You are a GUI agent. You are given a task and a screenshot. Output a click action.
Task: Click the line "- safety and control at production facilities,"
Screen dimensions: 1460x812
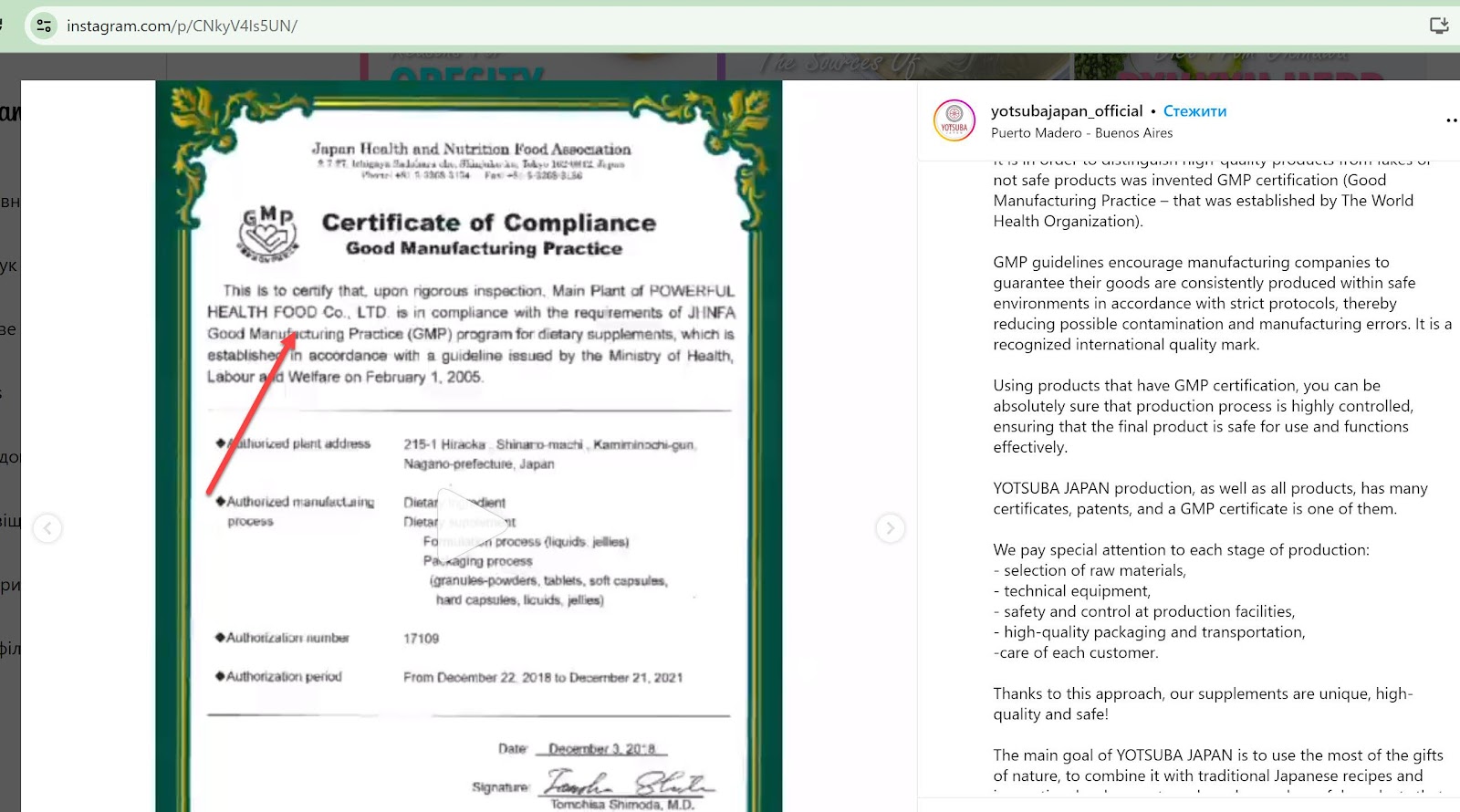[1144, 612]
